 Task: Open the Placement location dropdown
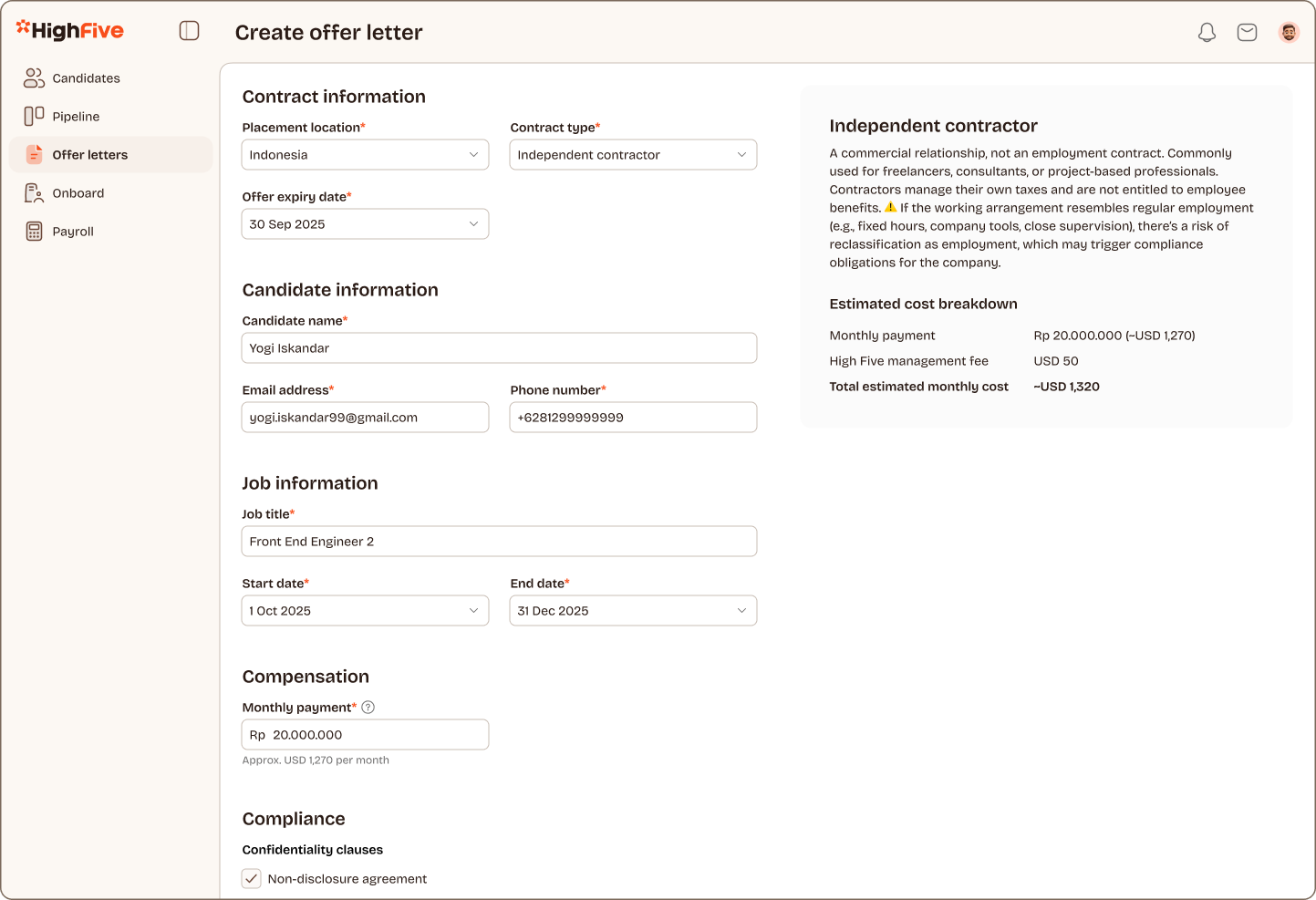tap(365, 154)
